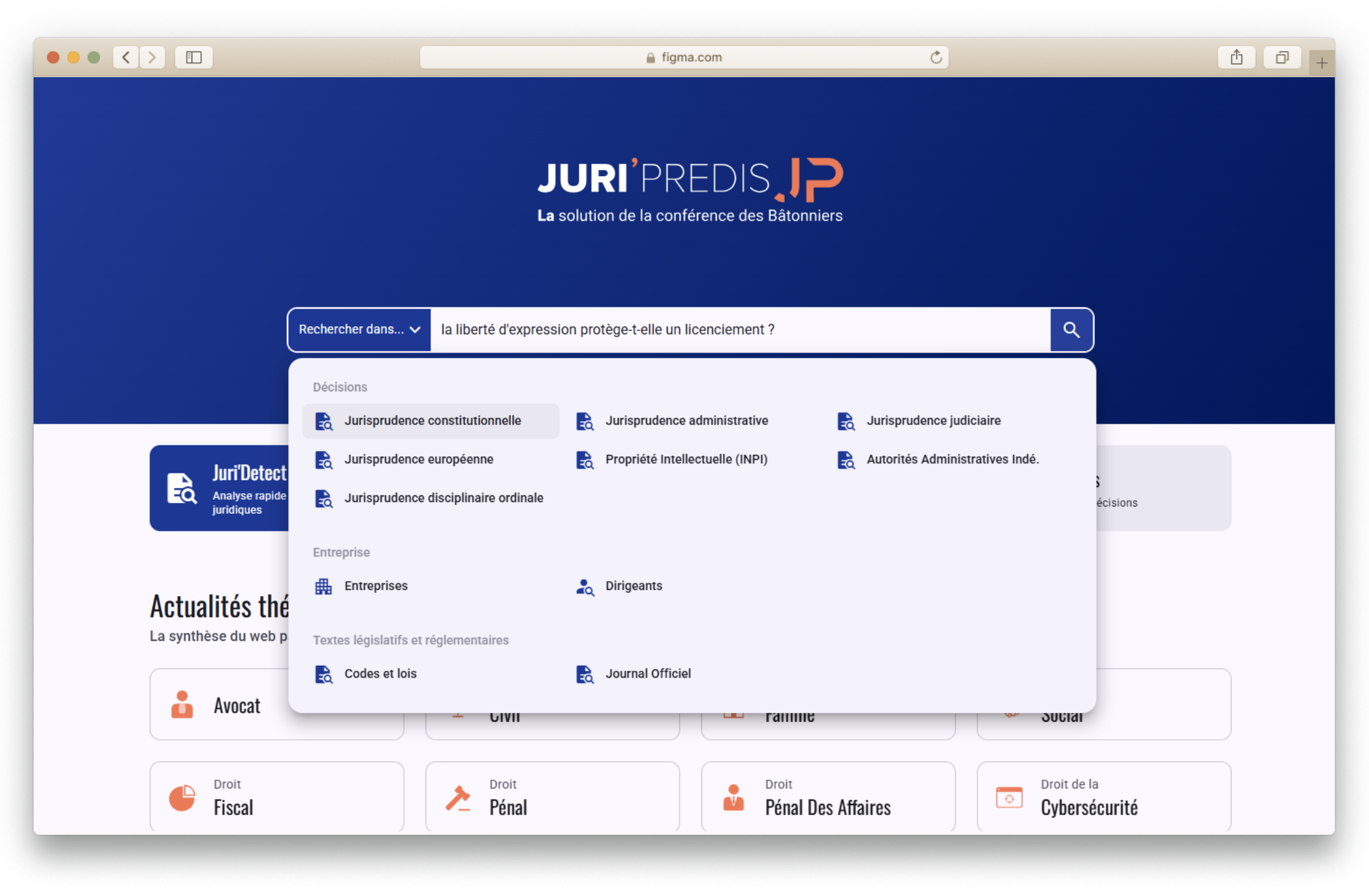Select Jurisprudence européenne option
Image resolution: width=1369 pixels, height=896 pixels.
click(431, 460)
